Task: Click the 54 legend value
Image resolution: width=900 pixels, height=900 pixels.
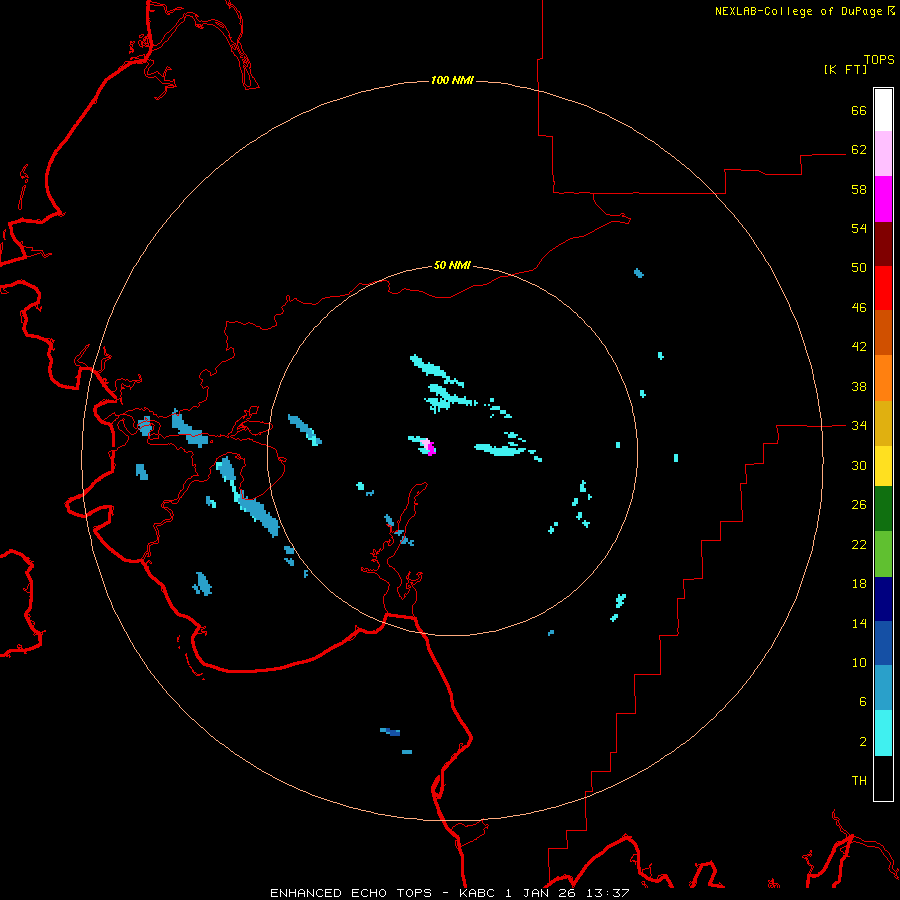Action: 859,228
